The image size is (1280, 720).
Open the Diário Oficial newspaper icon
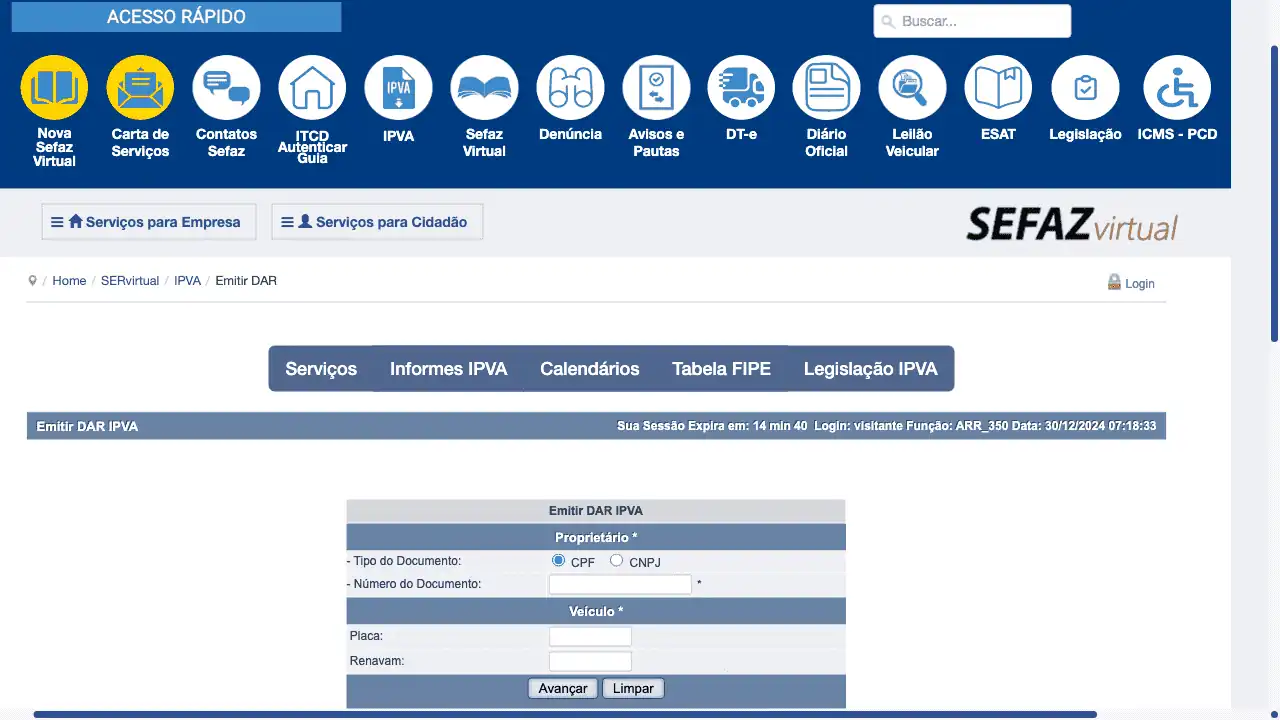pyautogui.click(x=826, y=89)
